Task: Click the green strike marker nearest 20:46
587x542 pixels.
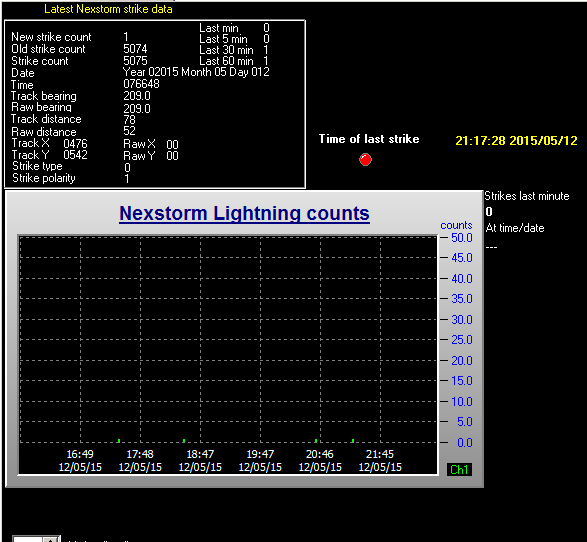Action: [316, 441]
